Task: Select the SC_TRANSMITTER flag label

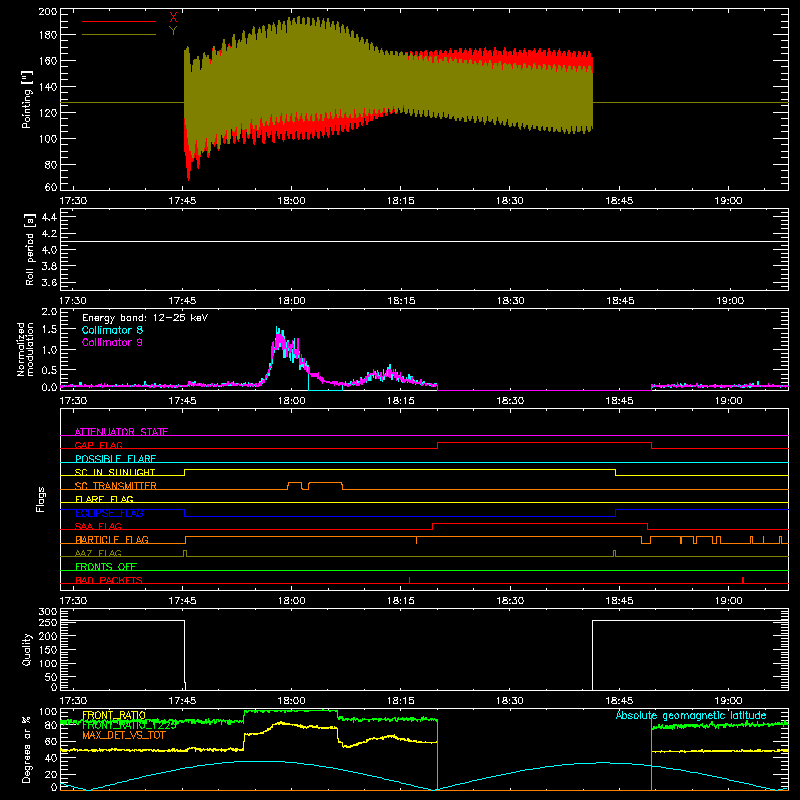Action: coord(115,486)
